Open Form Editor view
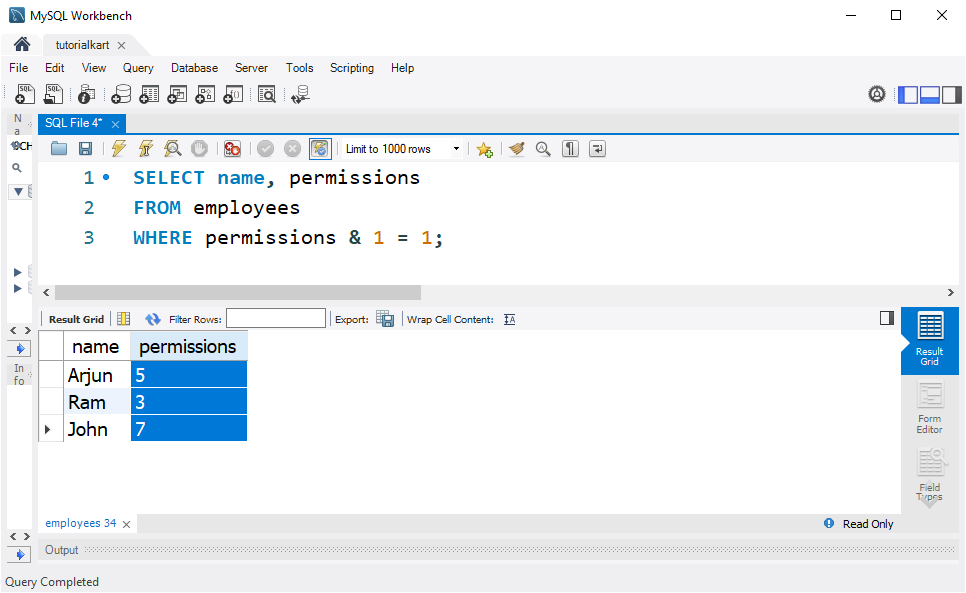 point(930,408)
